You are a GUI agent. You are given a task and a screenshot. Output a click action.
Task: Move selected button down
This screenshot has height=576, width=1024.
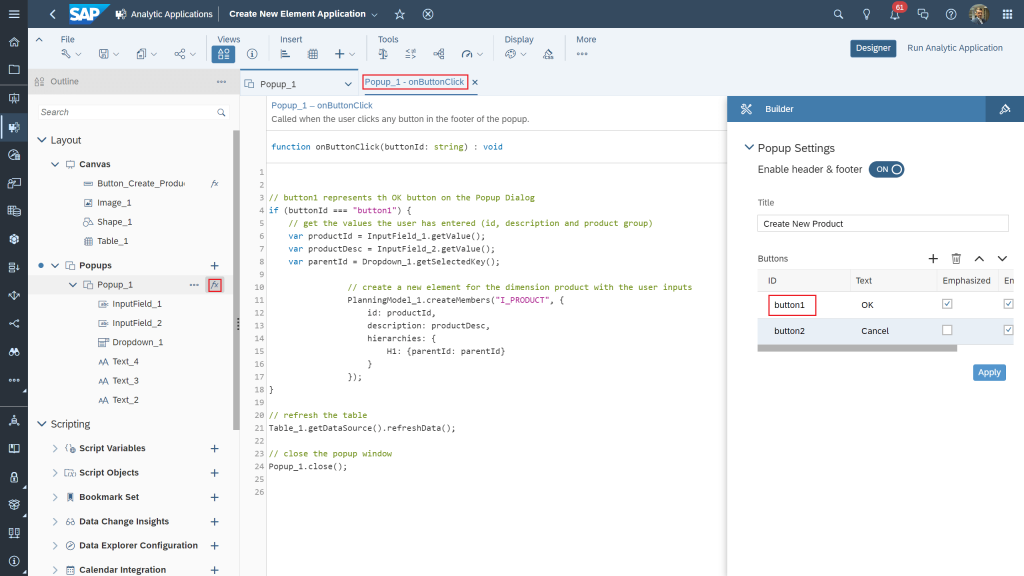coord(1002,259)
